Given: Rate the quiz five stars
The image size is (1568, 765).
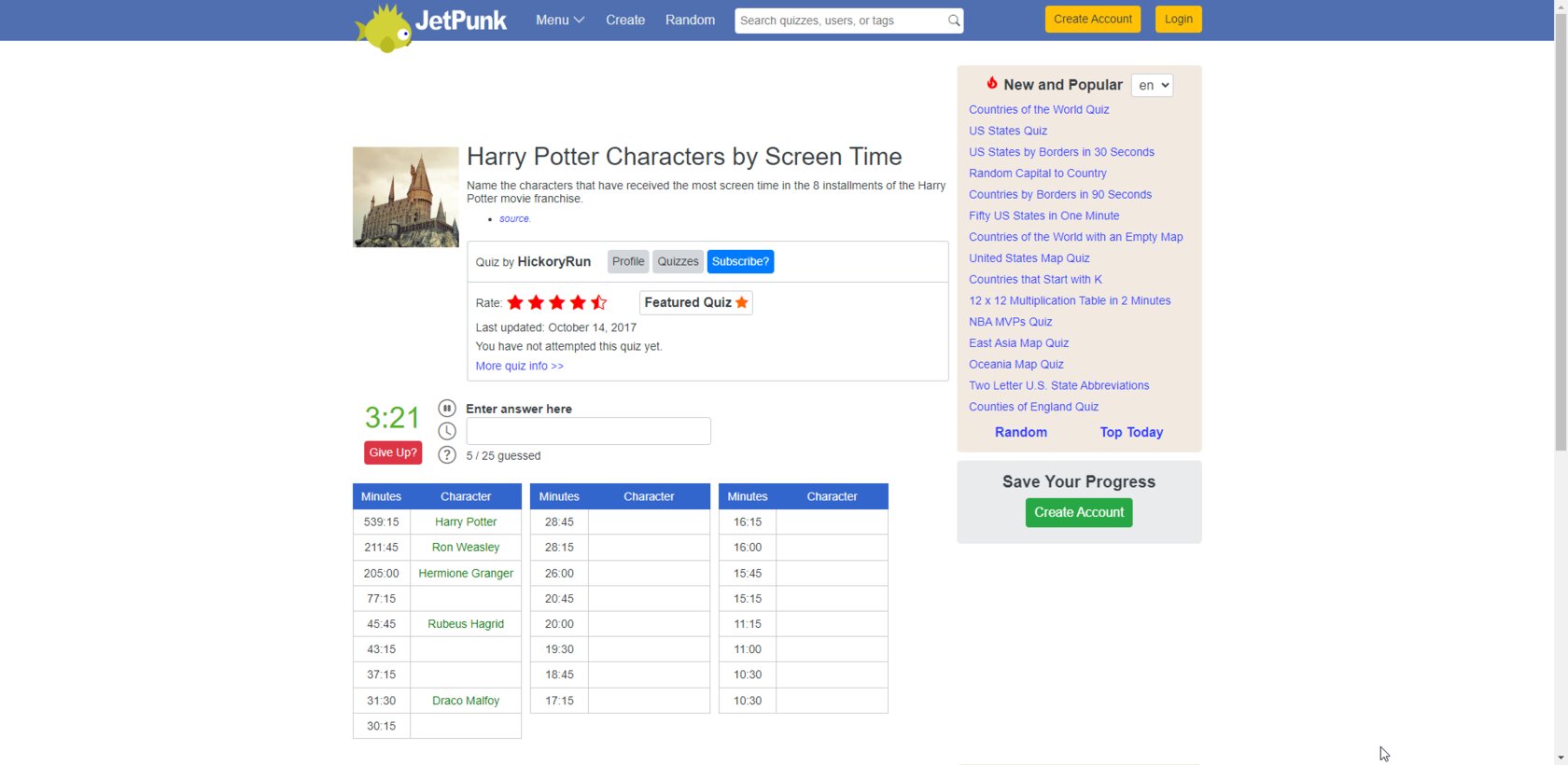Looking at the screenshot, I should [599, 302].
